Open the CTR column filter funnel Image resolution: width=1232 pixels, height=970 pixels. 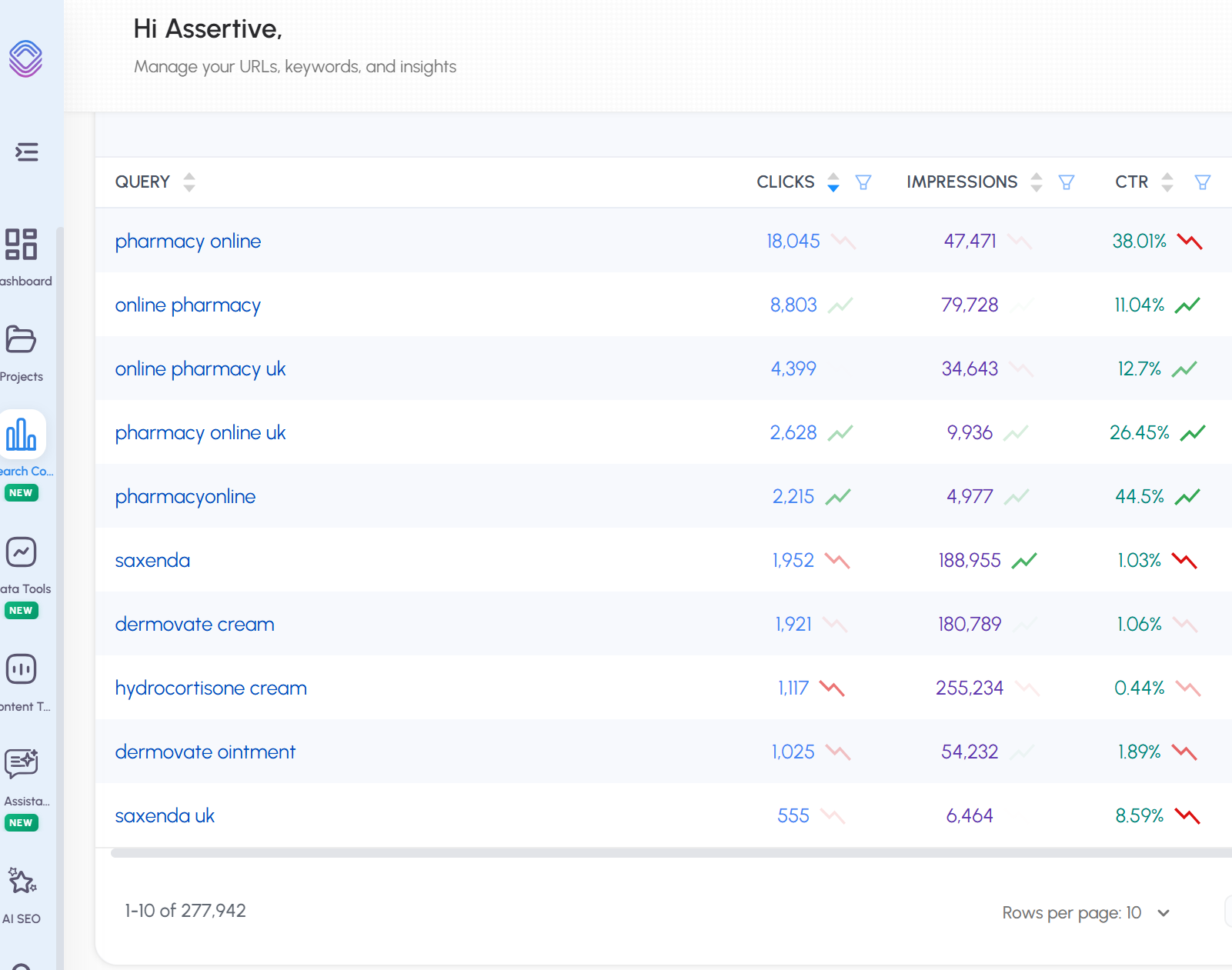pos(1202,182)
